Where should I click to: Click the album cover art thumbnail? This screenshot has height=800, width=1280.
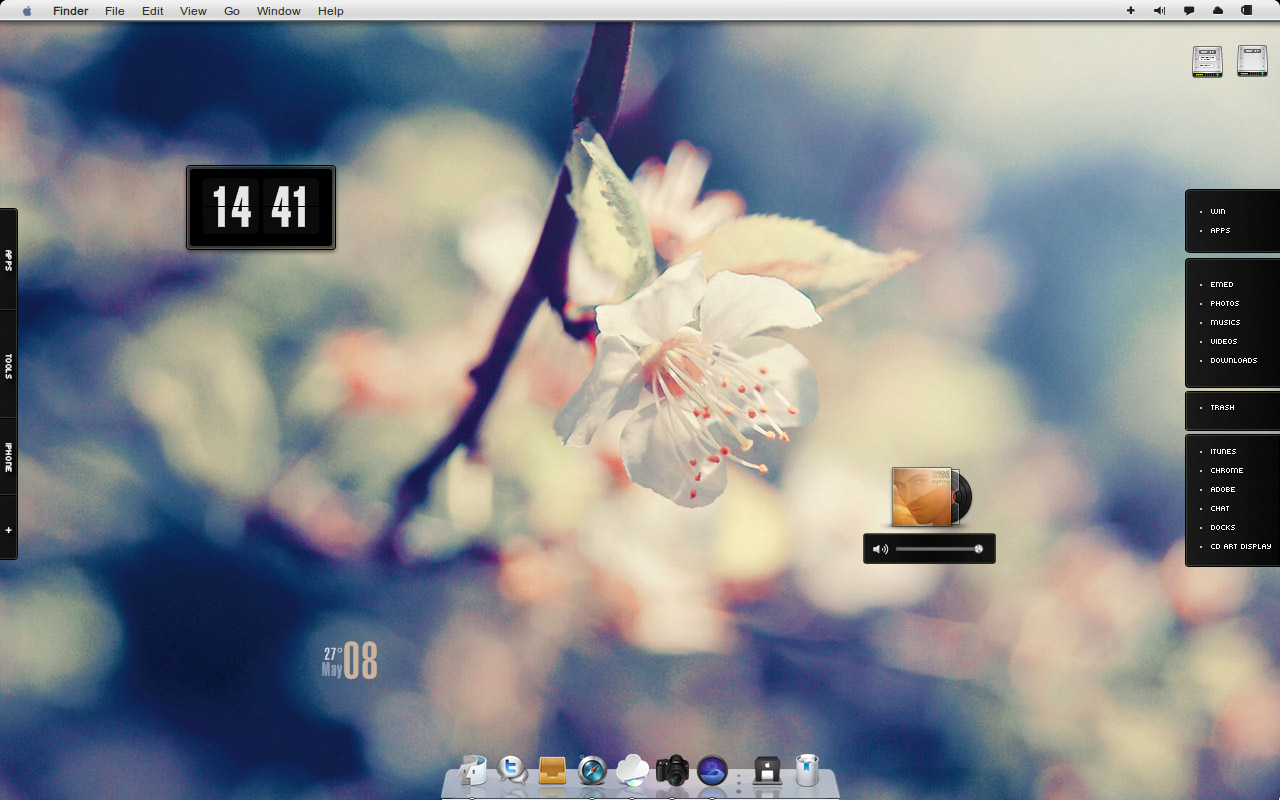coord(923,497)
